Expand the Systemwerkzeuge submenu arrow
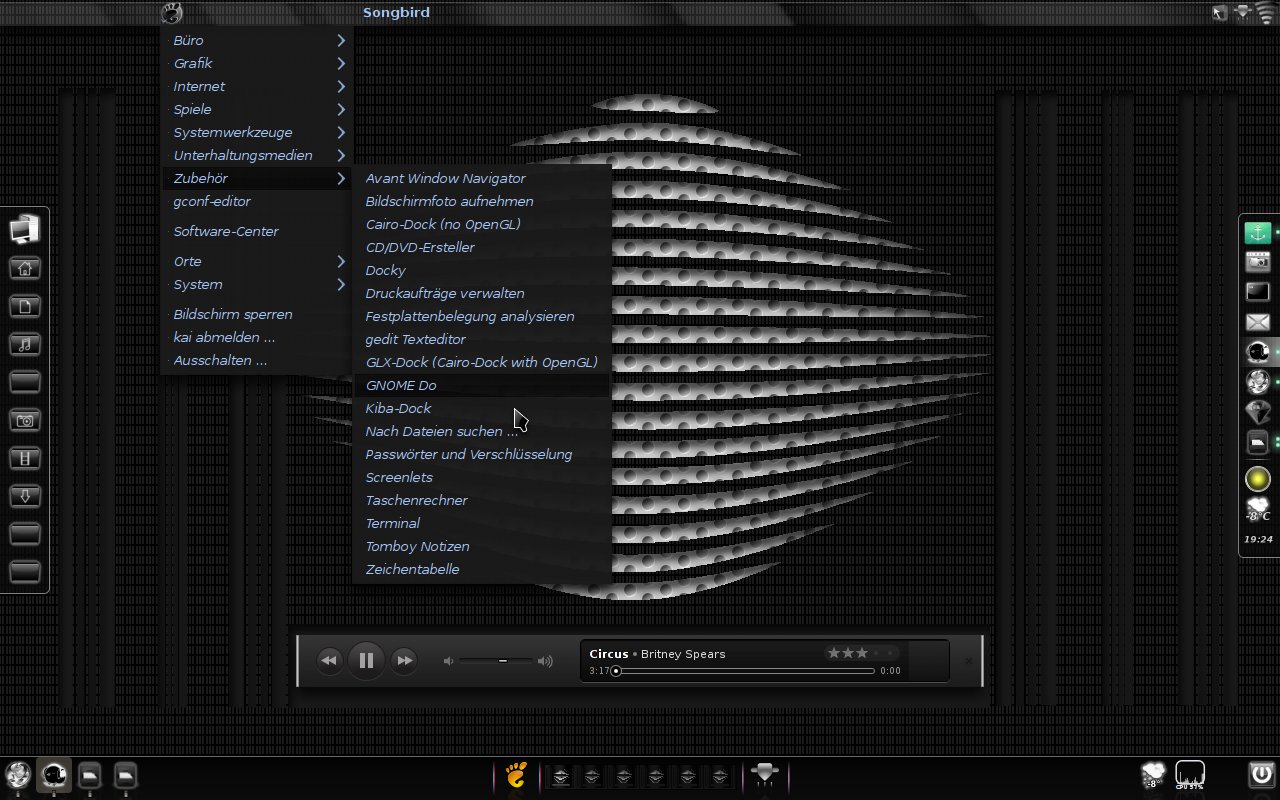The image size is (1280, 800). (341, 132)
